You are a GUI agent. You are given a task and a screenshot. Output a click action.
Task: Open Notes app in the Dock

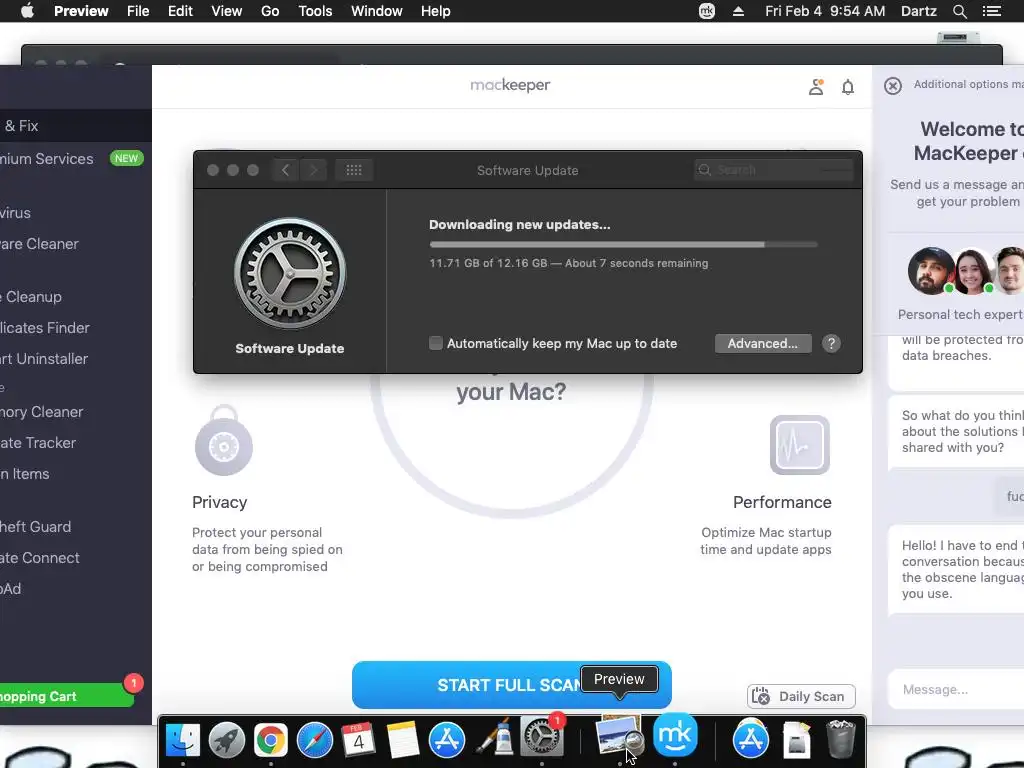click(402, 740)
